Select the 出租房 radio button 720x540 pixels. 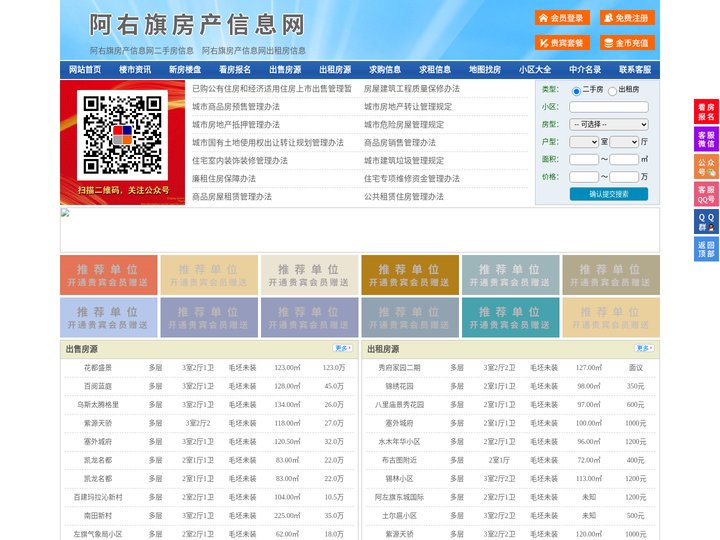click(x=612, y=91)
